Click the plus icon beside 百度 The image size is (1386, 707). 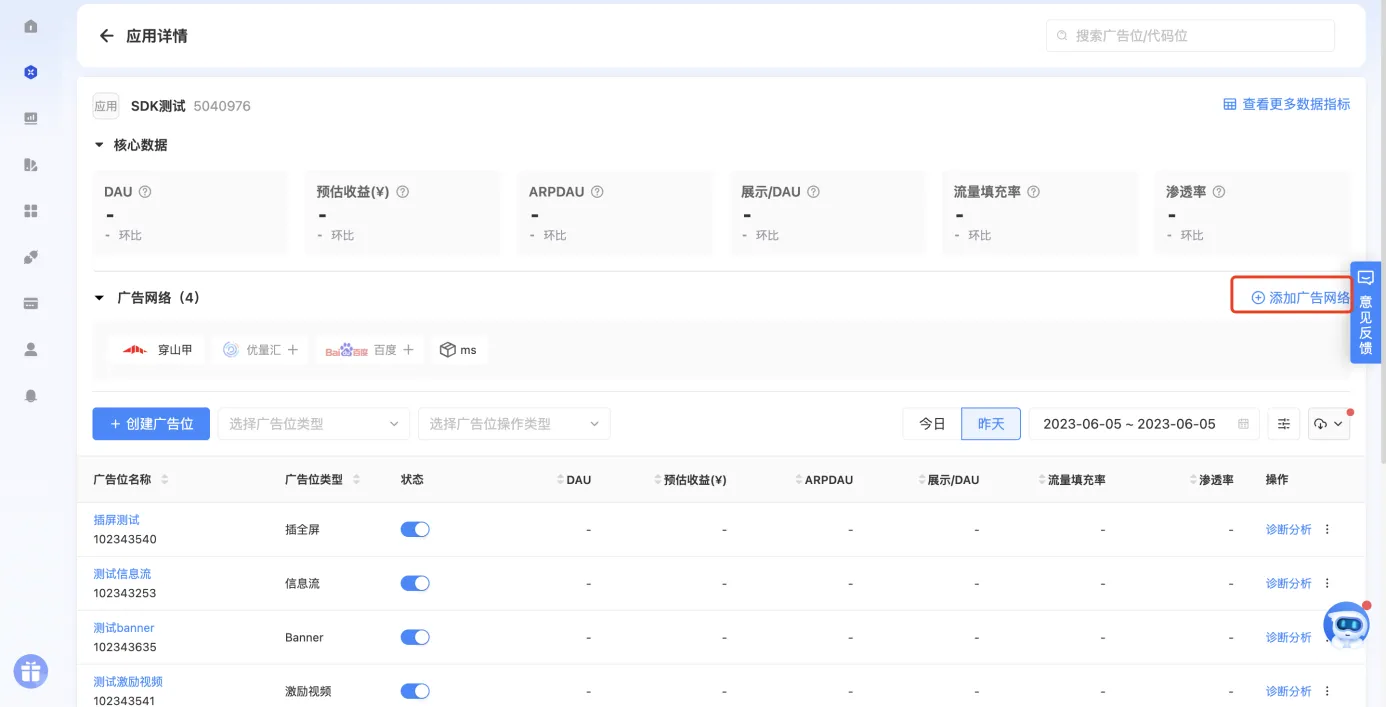pos(409,350)
